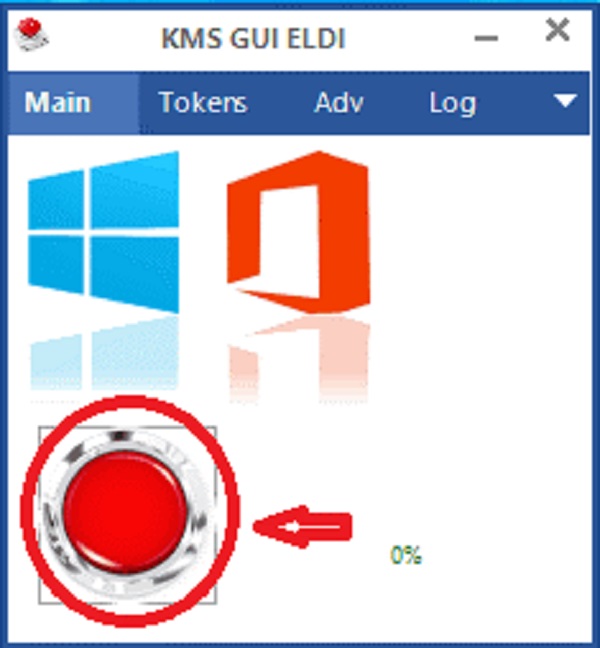Click the 0% progress indicator

point(406,555)
